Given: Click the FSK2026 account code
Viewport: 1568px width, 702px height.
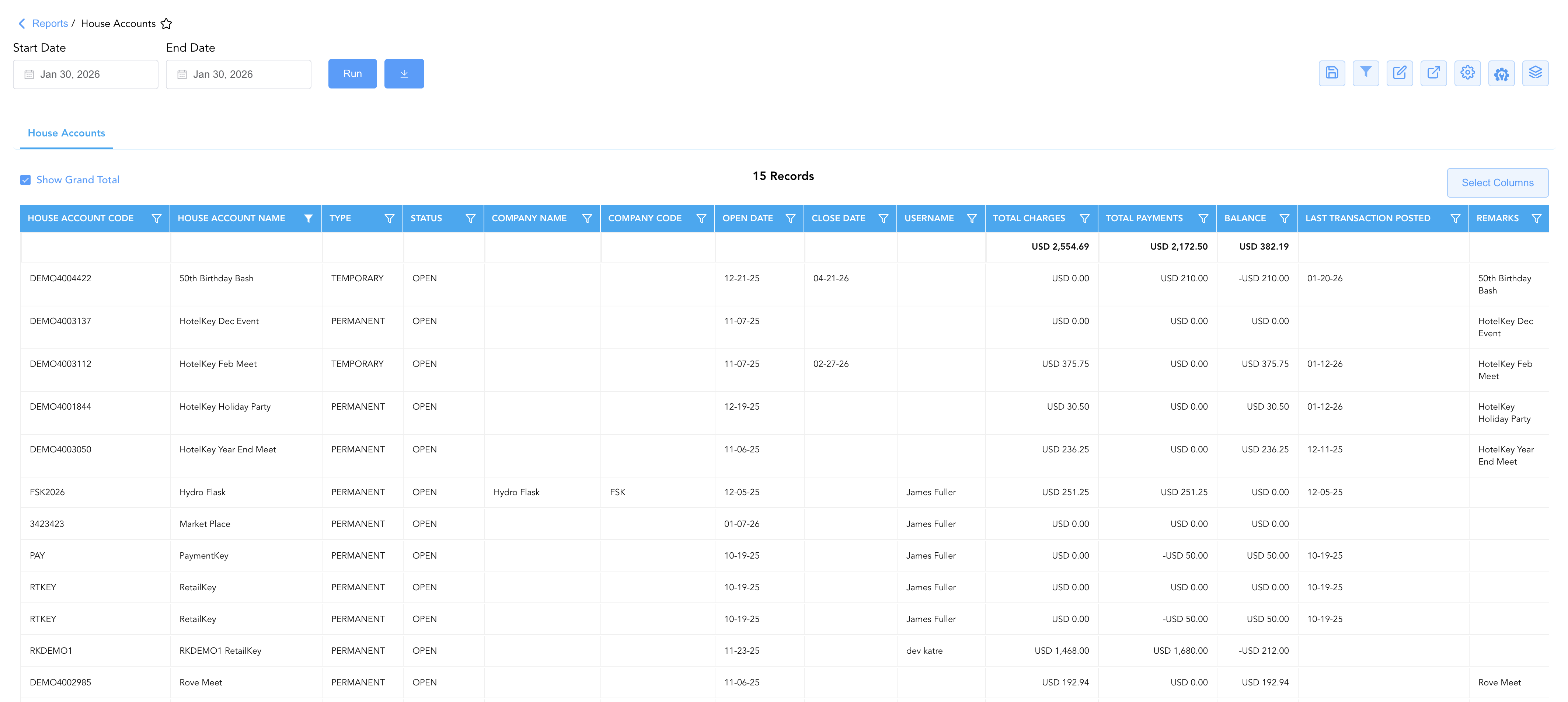Looking at the screenshot, I should coord(48,493).
